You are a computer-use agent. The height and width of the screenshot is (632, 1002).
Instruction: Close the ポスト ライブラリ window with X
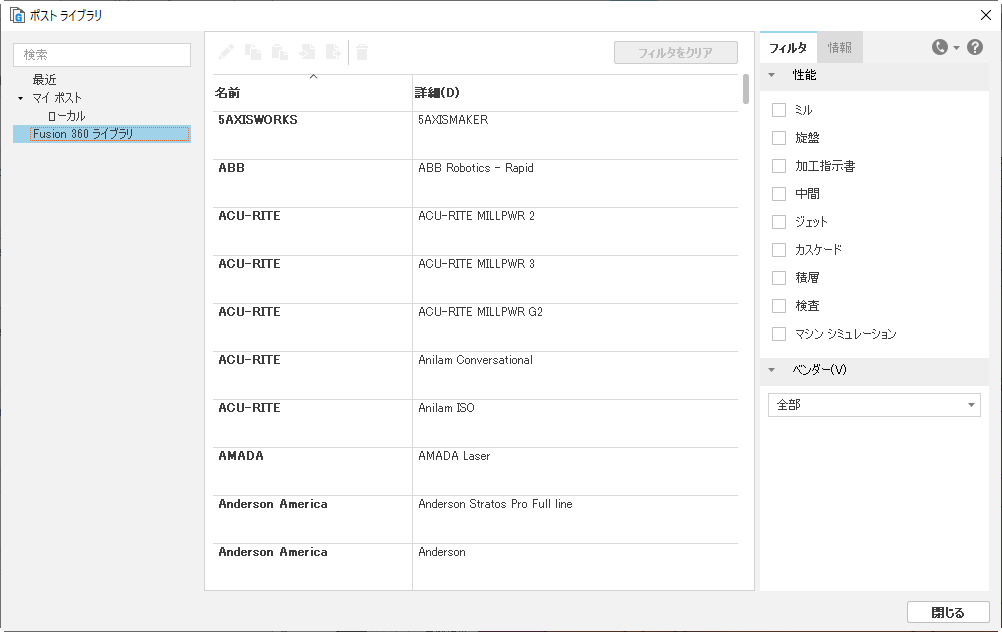(x=985, y=15)
